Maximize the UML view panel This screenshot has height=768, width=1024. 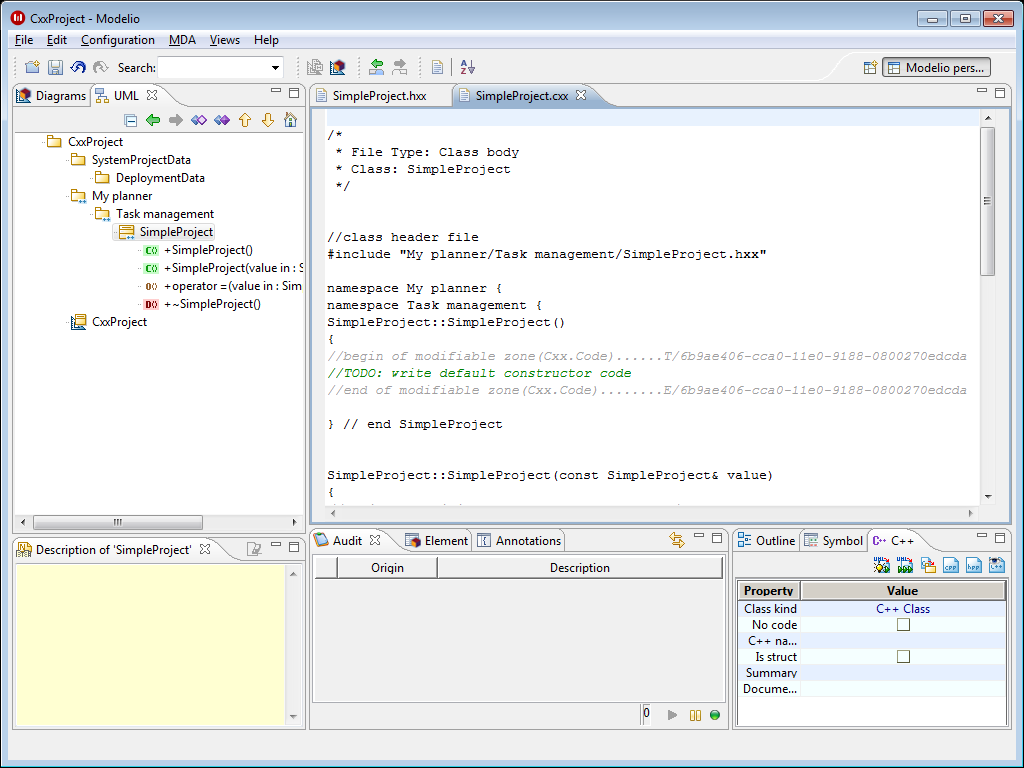[x=294, y=93]
